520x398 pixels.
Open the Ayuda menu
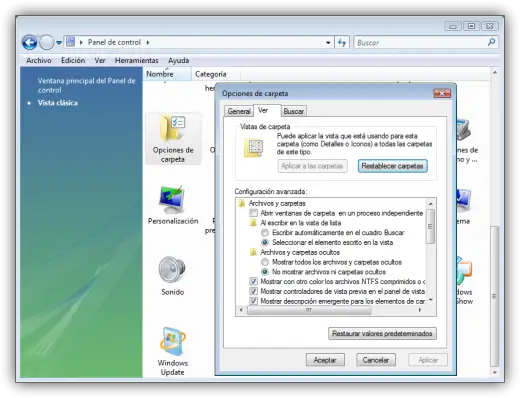pyautogui.click(x=178, y=60)
